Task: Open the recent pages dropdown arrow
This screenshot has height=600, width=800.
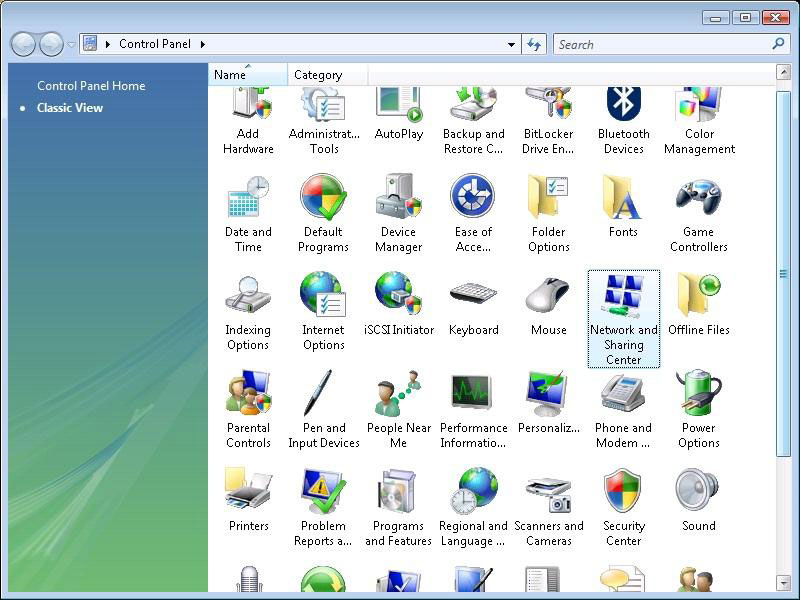Action: [x=71, y=44]
